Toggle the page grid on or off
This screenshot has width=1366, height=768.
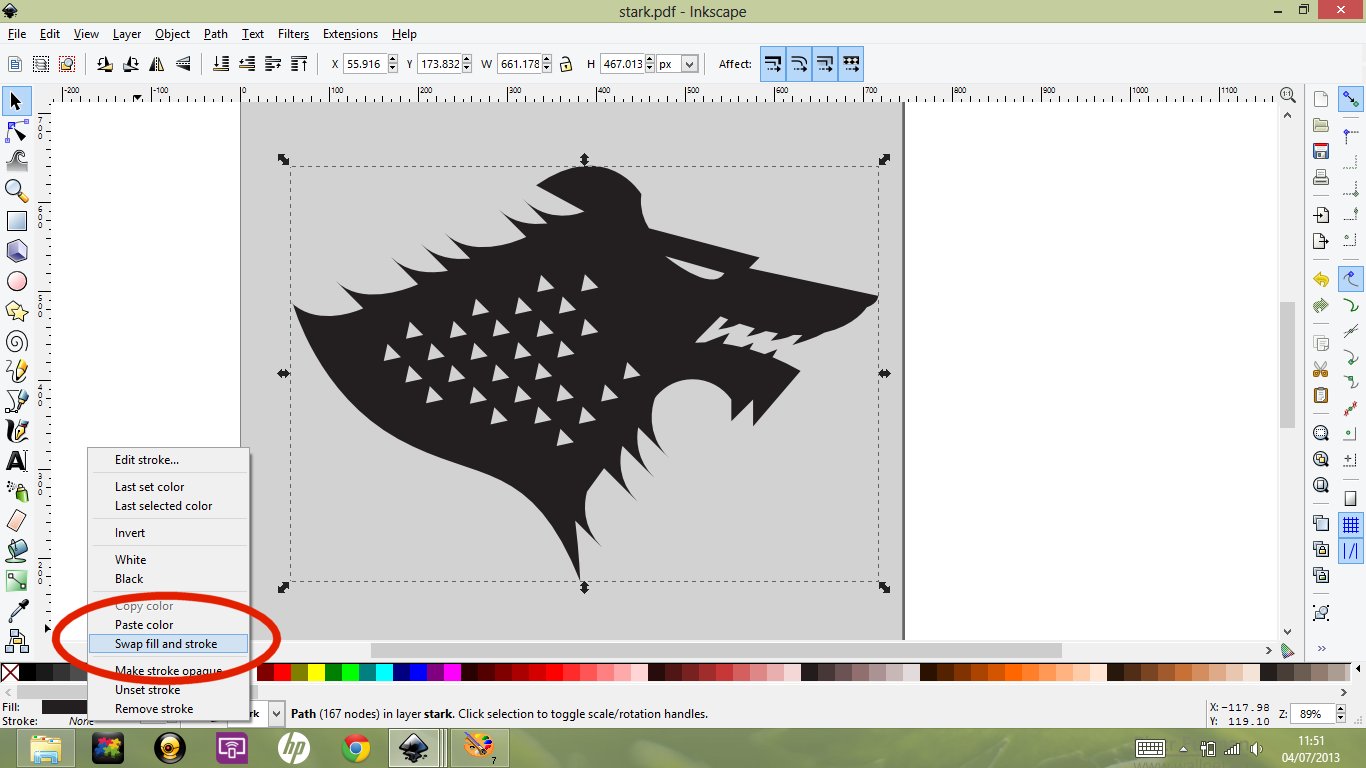[x=1350, y=524]
